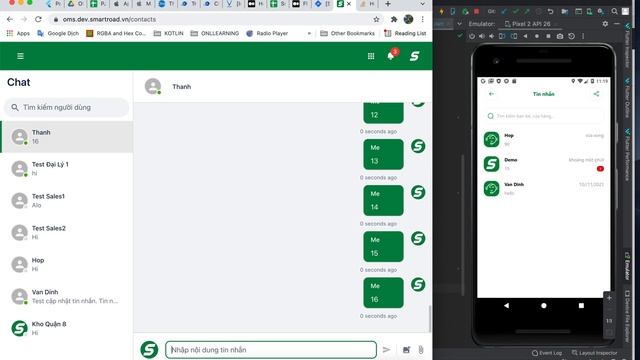The width and height of the screenshot is (640, 360).
Task: Open Hop conversation in web chat list
Action: (67, 264)
